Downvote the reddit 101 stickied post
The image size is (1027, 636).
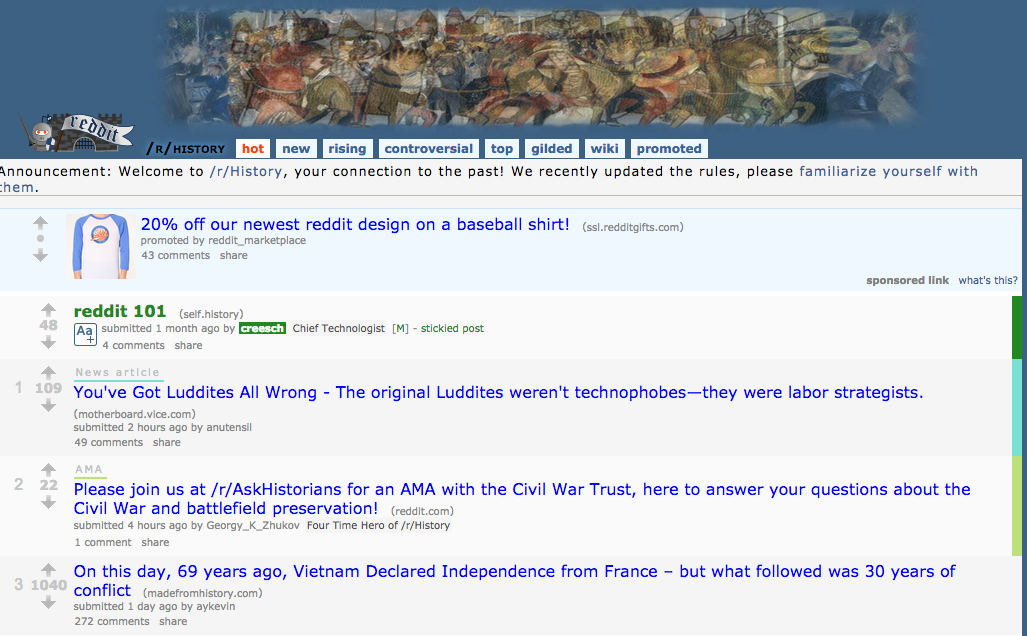click(x=48, y=343)
